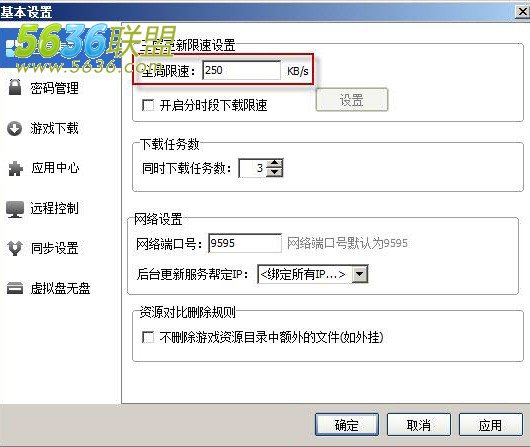The image size is (530, 447).
Task: Click the remote control monitor icon
Action: [15, 209]
